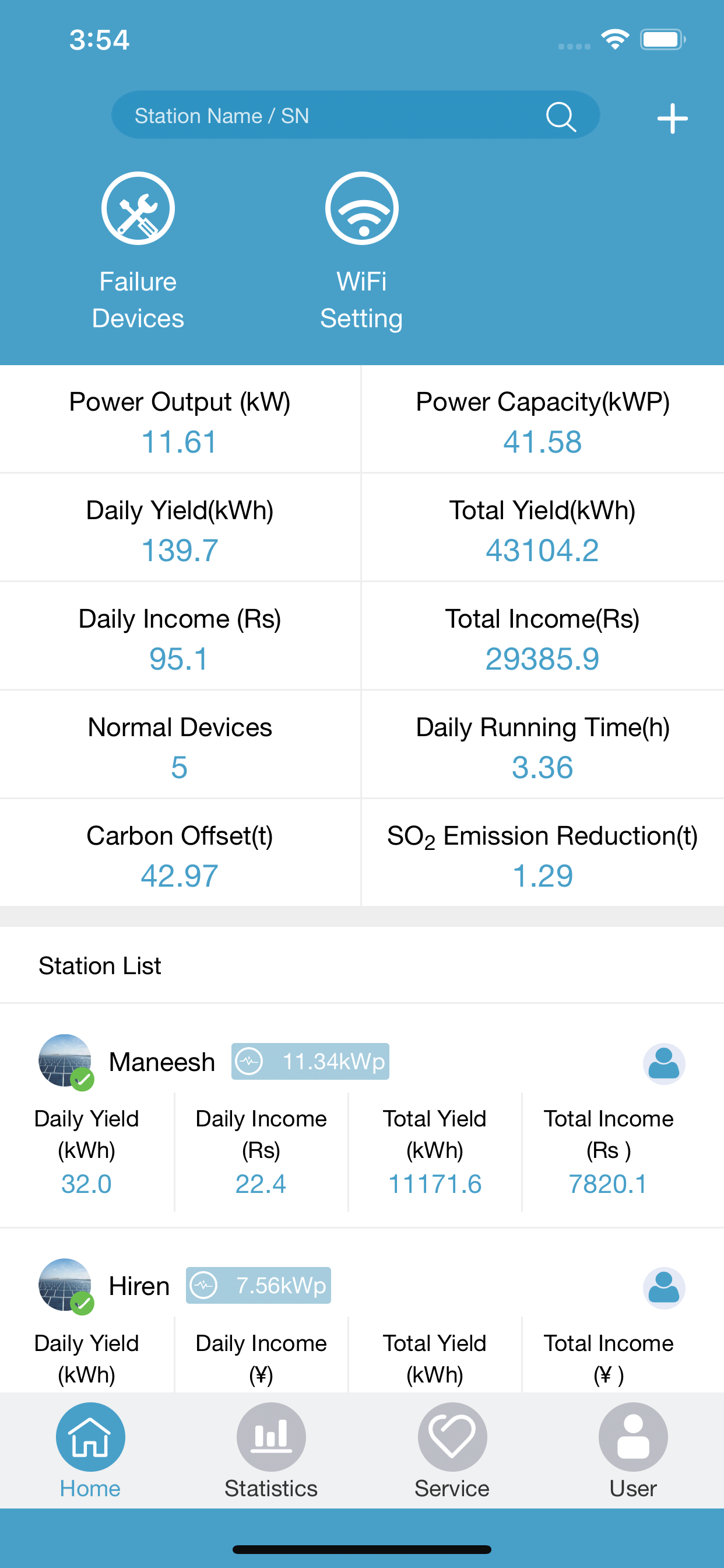
Task: Open the Failure Devices icon
Action: click(138, 208)
